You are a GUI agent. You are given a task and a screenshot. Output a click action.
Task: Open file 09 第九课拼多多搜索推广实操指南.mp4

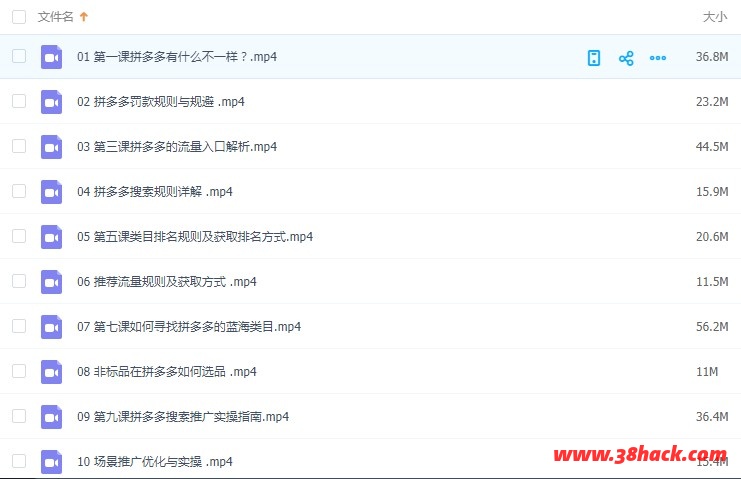183,417
